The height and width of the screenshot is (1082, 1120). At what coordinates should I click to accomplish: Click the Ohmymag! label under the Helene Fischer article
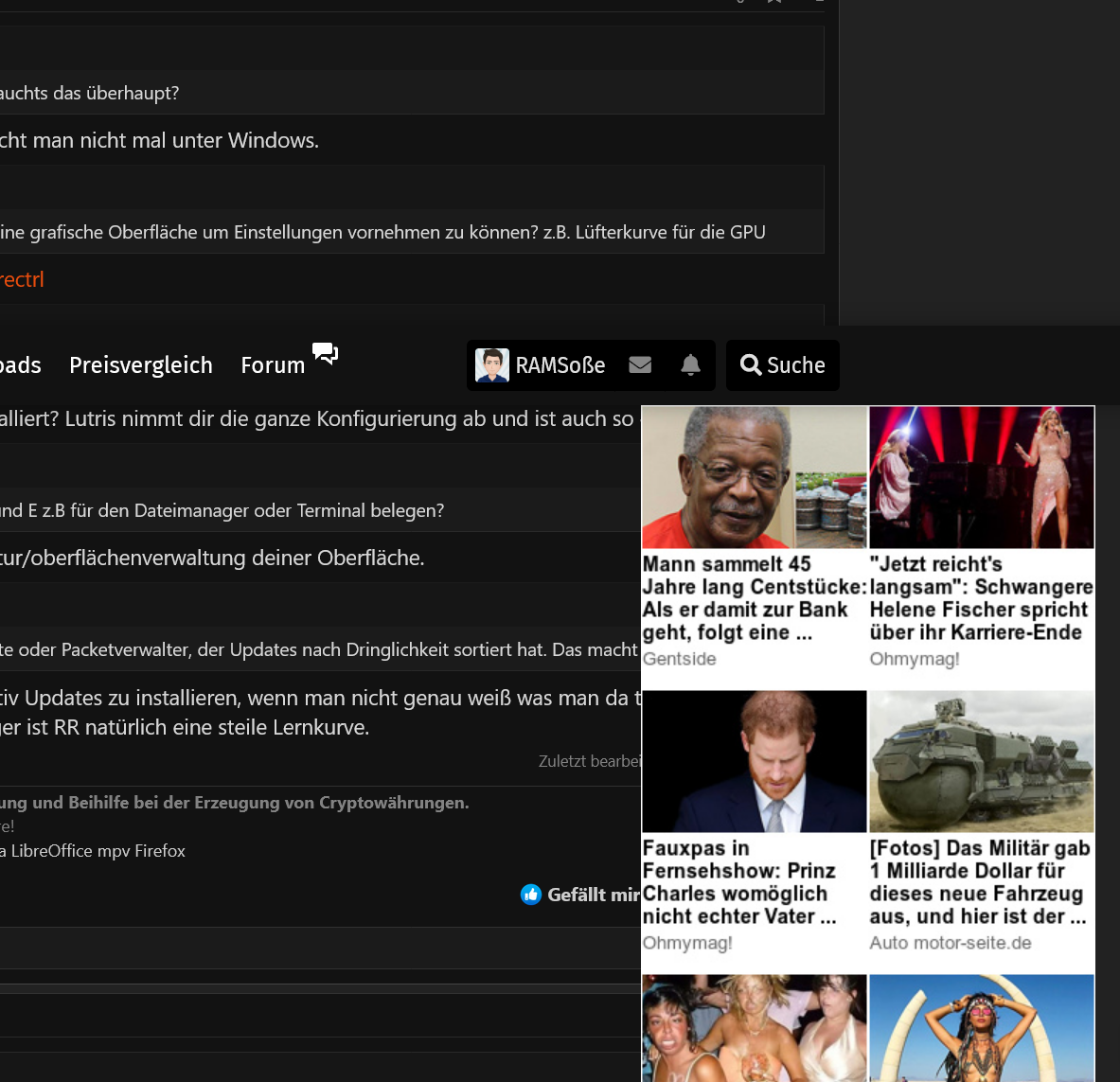tap(915, 658)
